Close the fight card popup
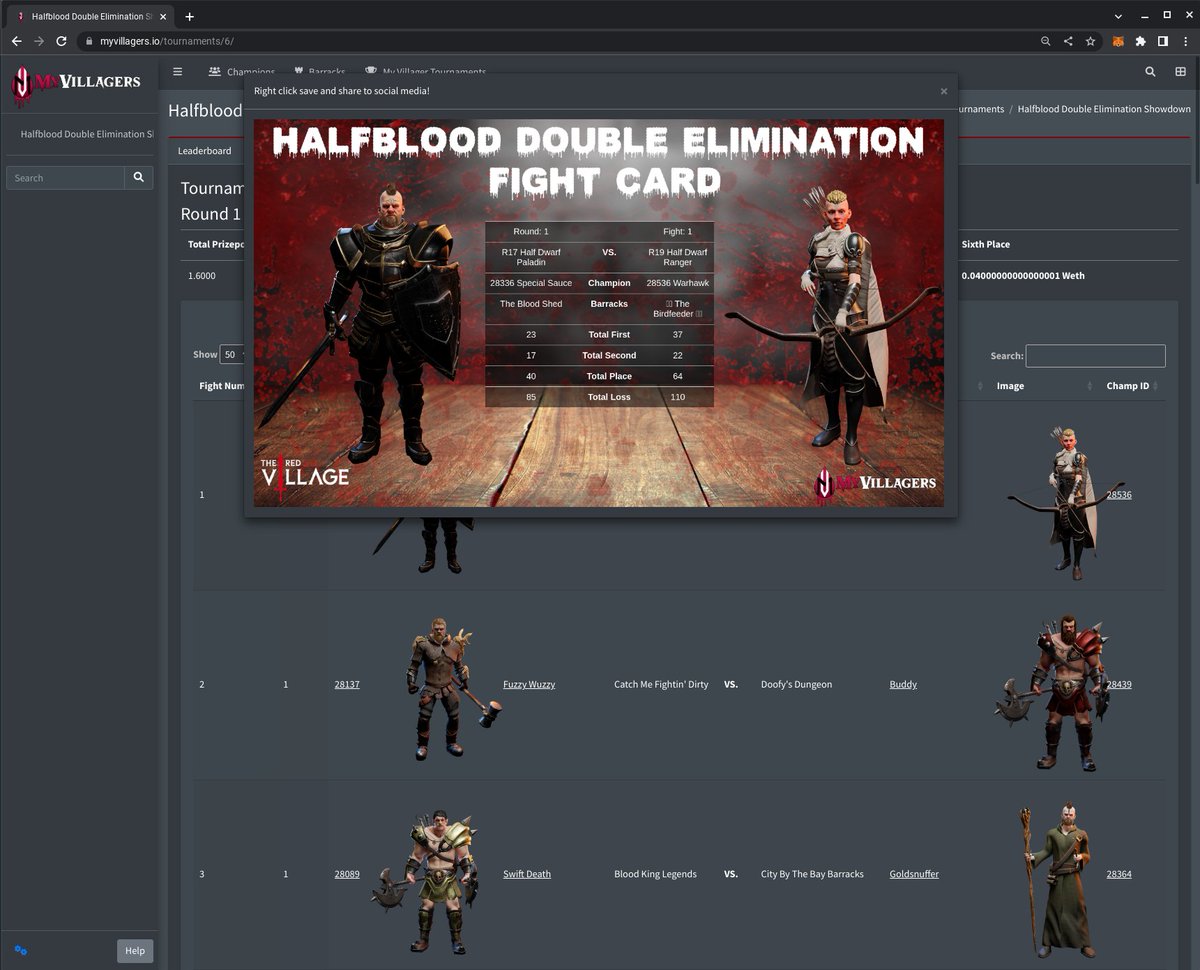This screenshot has height=970, width=1200. [943, 91]
